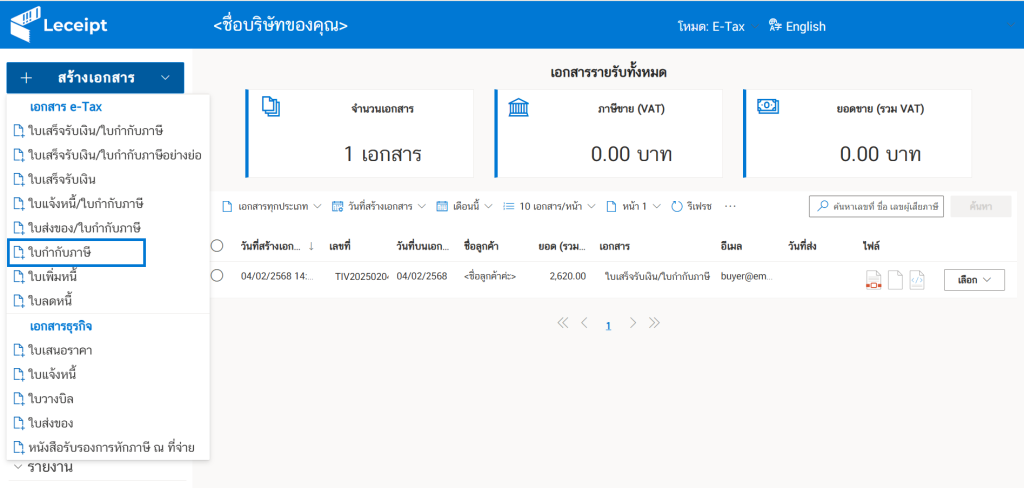Screen dimensions: 1024x488
Task: Select ใบส่งของ/ใบกำกับภาษี menu item
Action: point(108,227)
